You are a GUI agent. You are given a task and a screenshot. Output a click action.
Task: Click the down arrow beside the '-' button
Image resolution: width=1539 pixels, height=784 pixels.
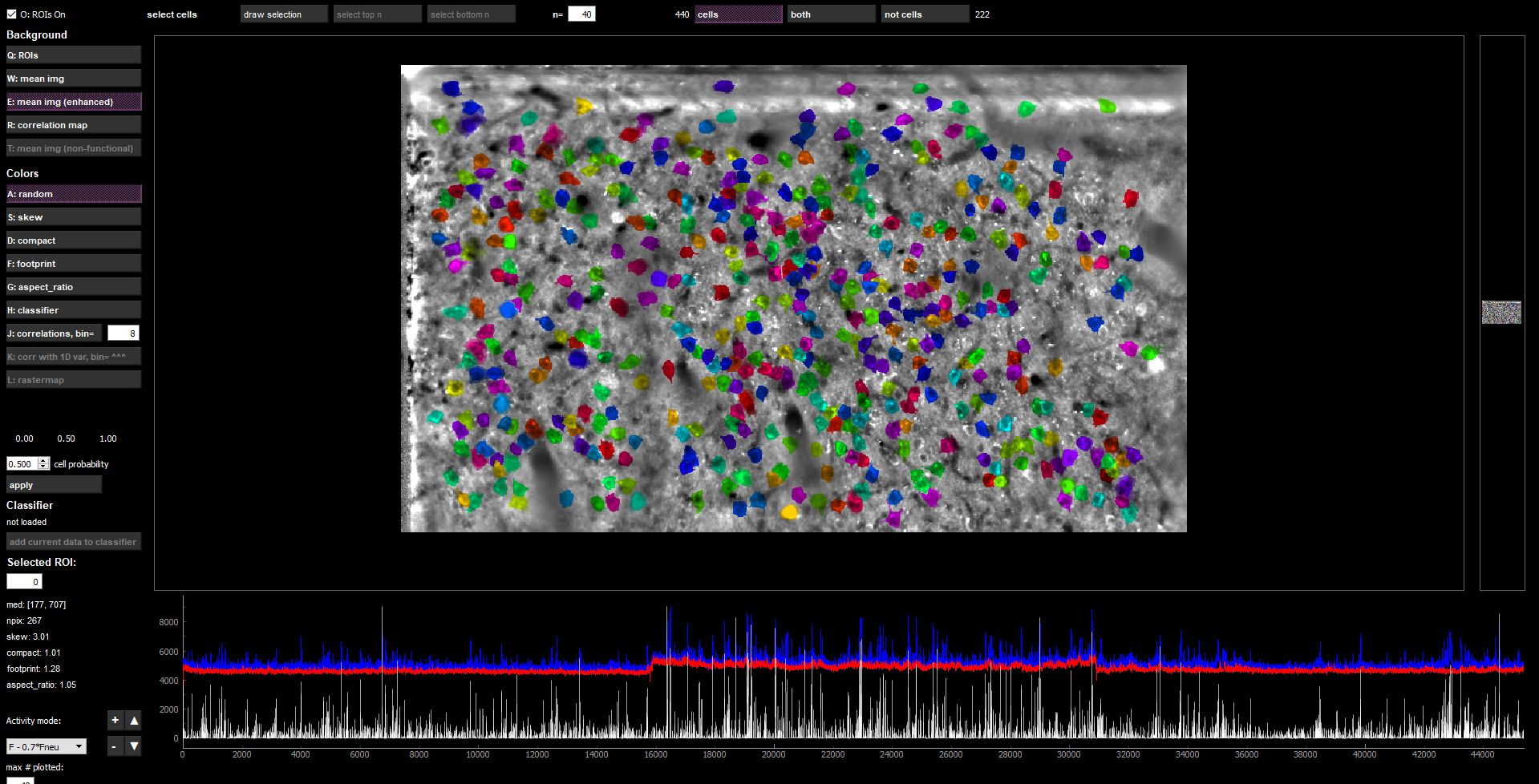pos(134,746)
